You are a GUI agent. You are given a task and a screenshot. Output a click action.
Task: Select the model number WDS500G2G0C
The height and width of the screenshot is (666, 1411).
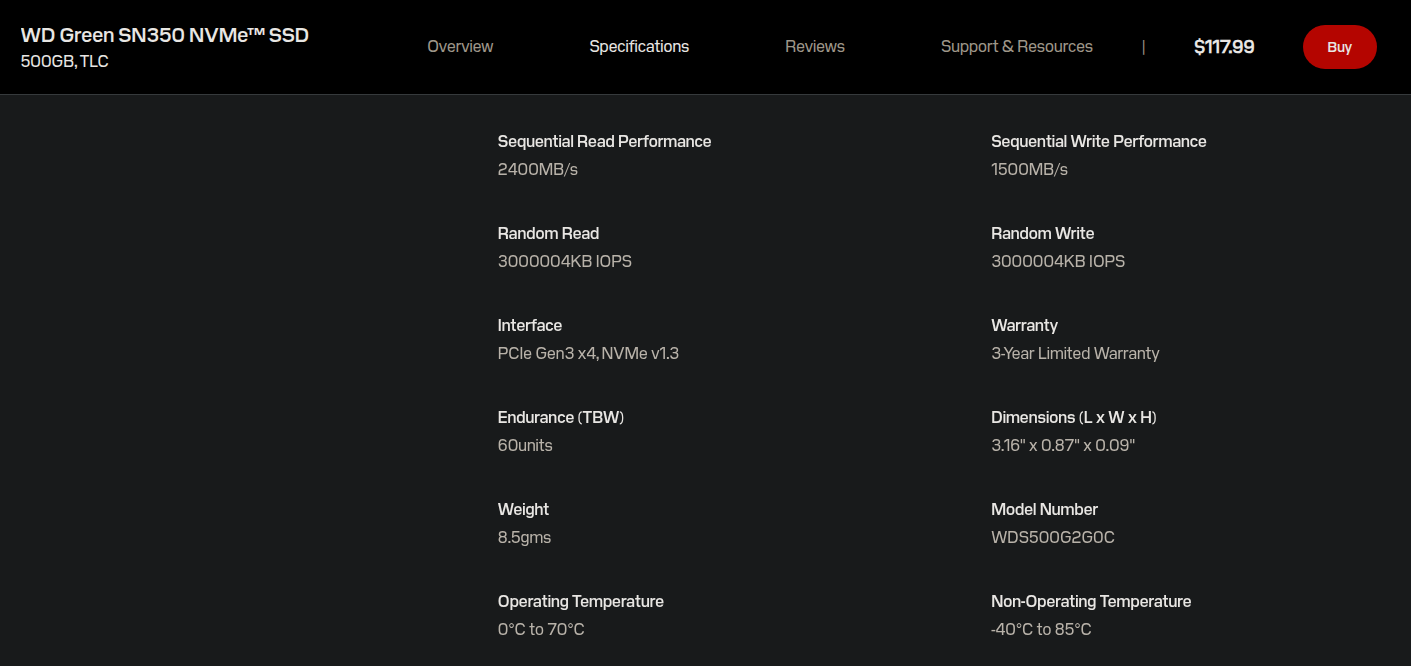point(1053,537)
